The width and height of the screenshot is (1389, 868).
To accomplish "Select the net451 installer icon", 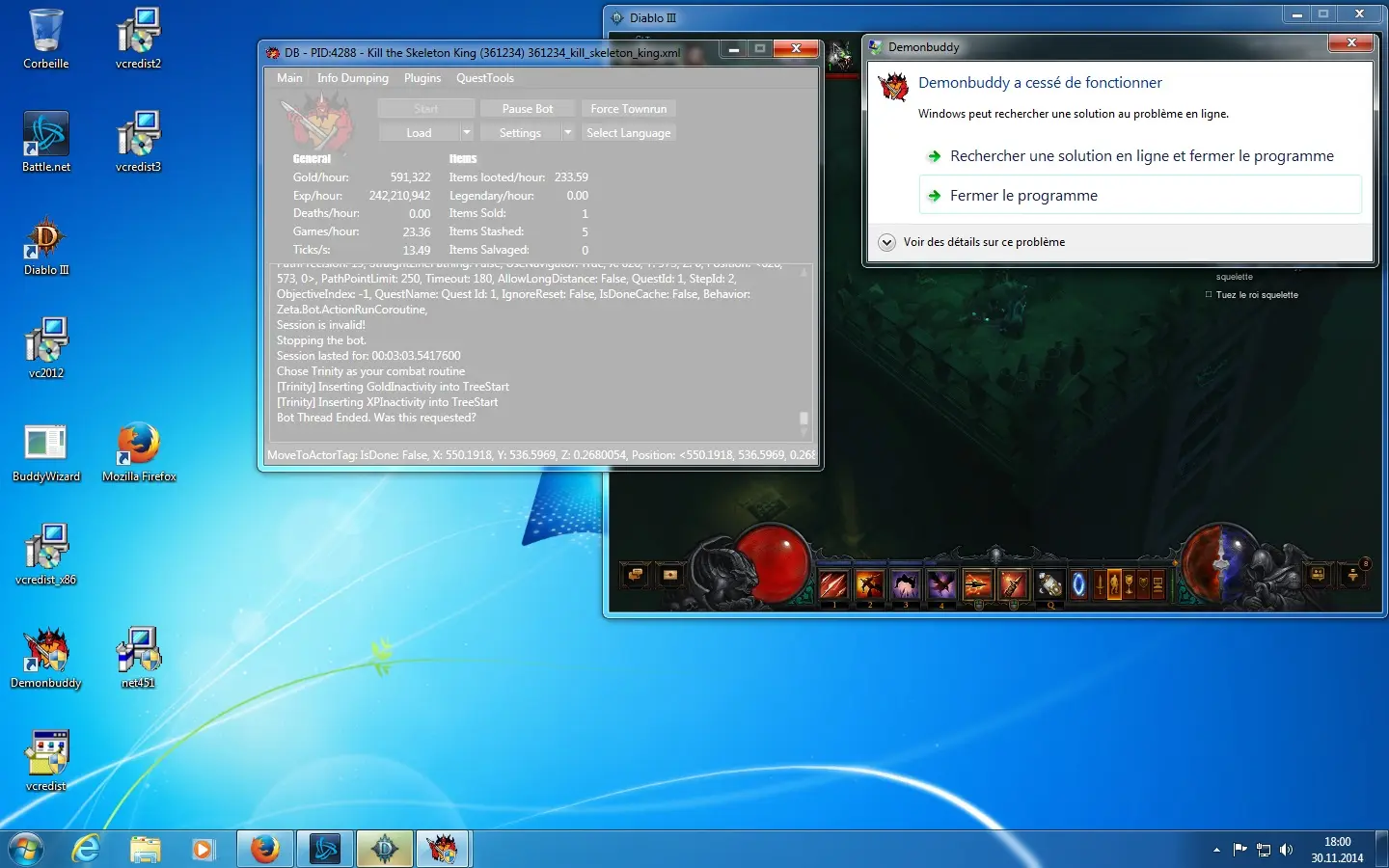I will click(139, 659).
